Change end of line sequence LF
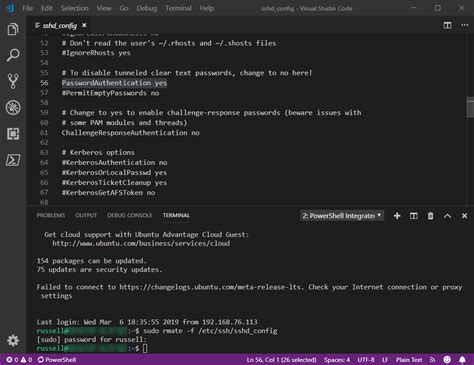Viewport: 474px width, 365px height. (385, 360)
